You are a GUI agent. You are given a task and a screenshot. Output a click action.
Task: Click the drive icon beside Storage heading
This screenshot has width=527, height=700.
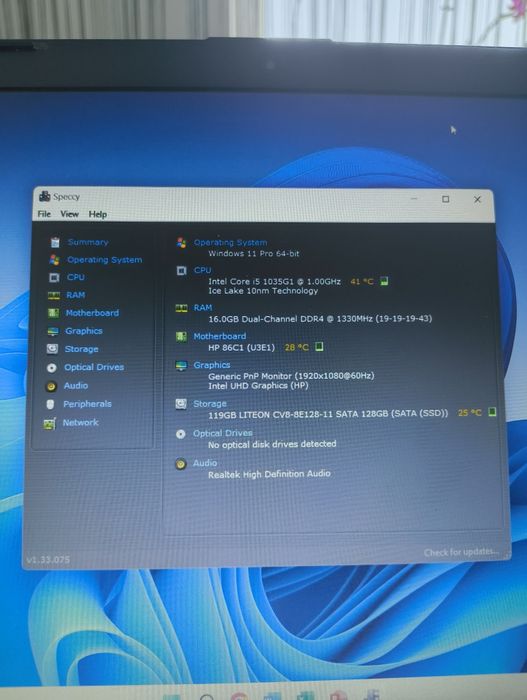(x=180, y=404)
